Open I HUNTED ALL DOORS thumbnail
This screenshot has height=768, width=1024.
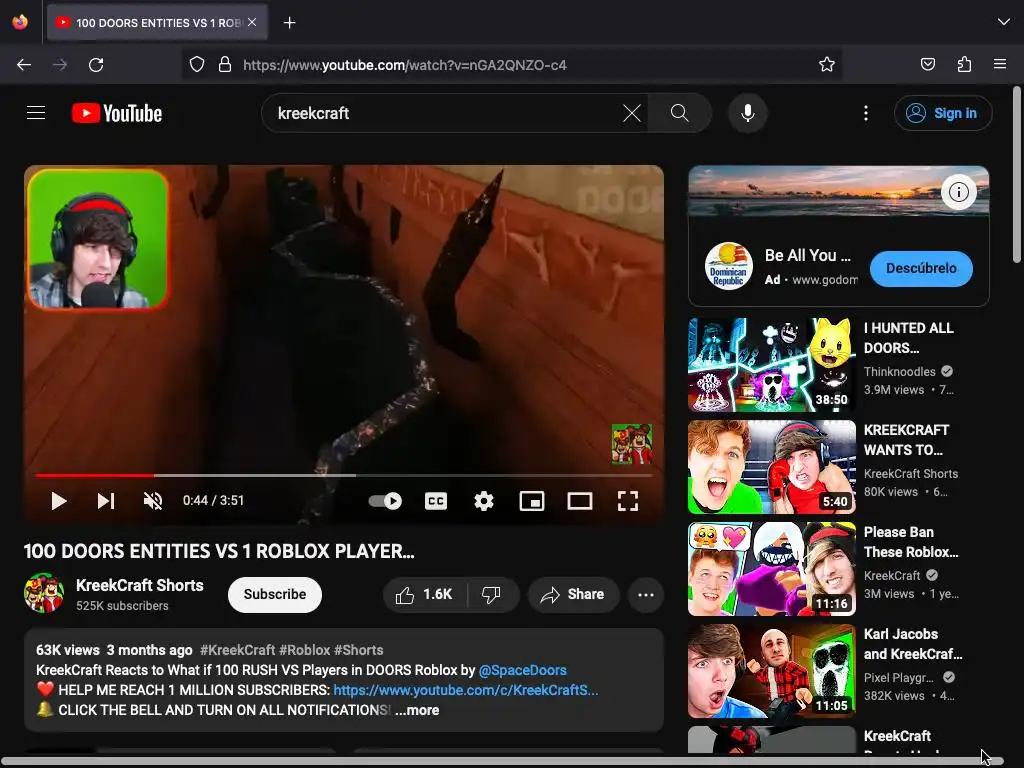[771, 364]
